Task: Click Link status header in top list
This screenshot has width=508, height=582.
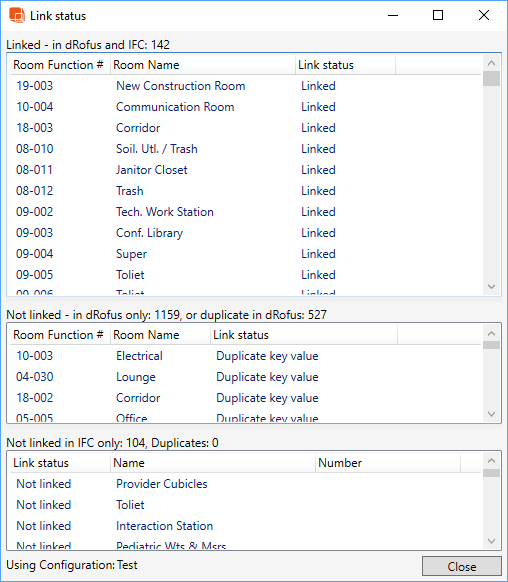Action: click(x=345, y=65)
